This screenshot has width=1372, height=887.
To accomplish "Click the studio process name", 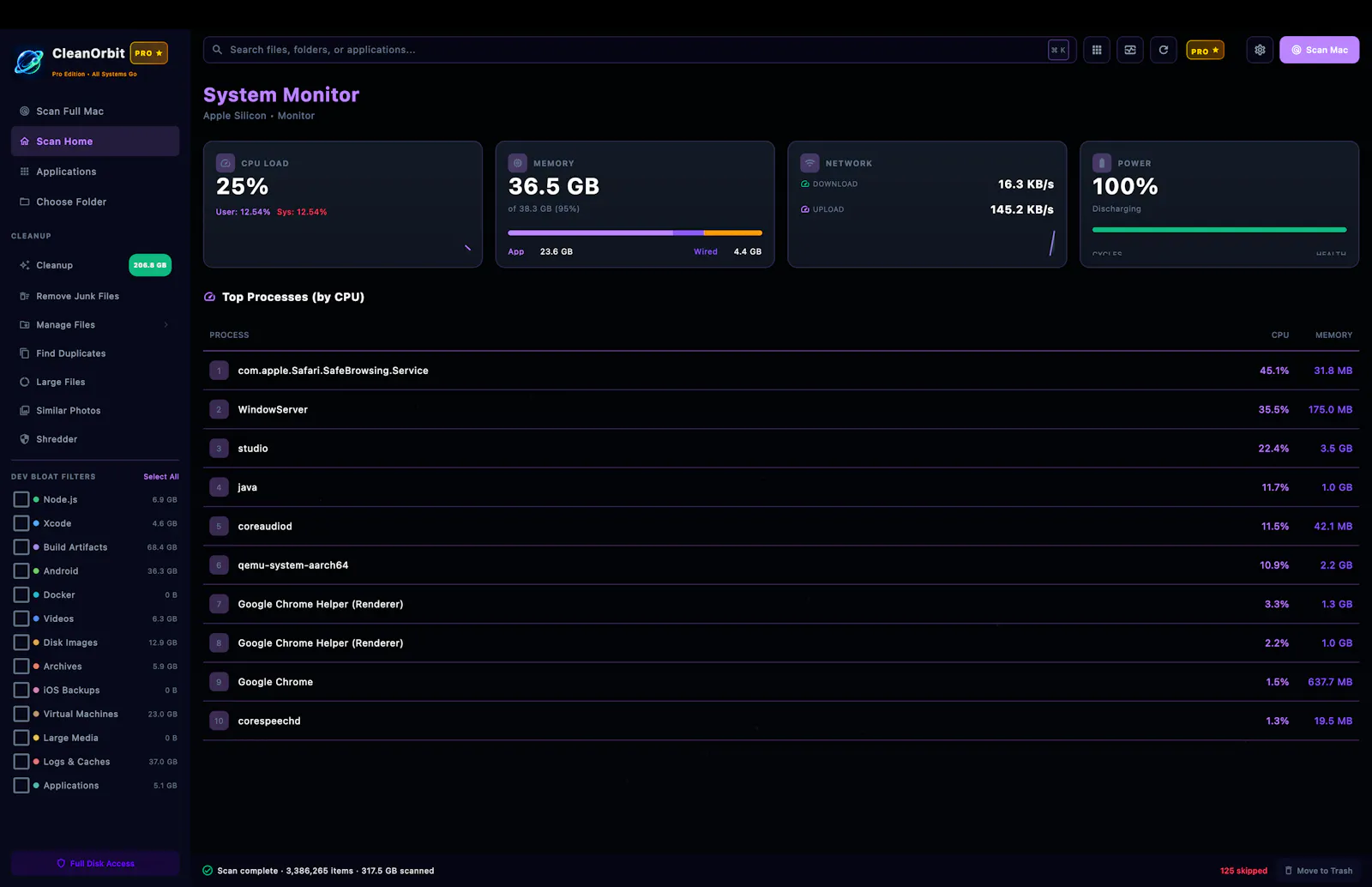I will point(253,449).
